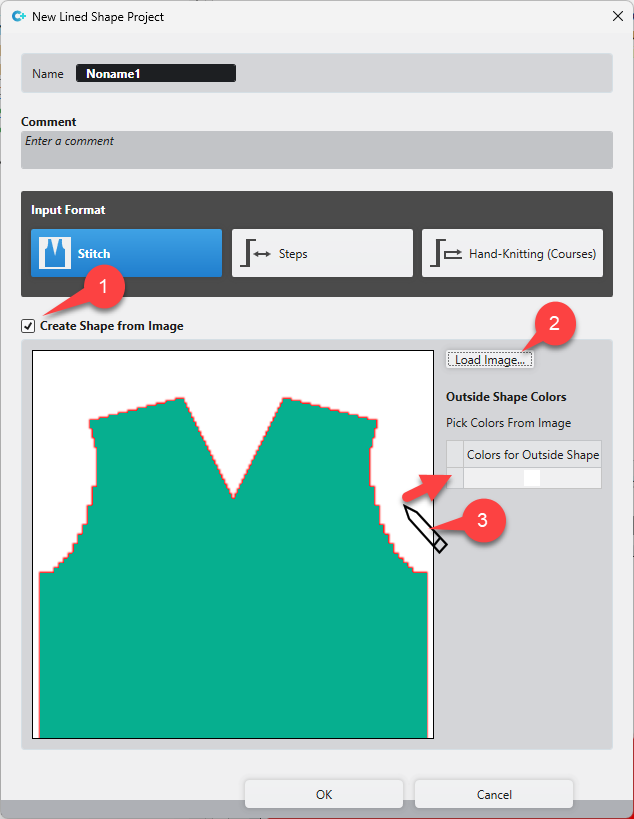Click the Colors for Outside Shape header
This screenshot has width=634, height=819.
point(532,455)
